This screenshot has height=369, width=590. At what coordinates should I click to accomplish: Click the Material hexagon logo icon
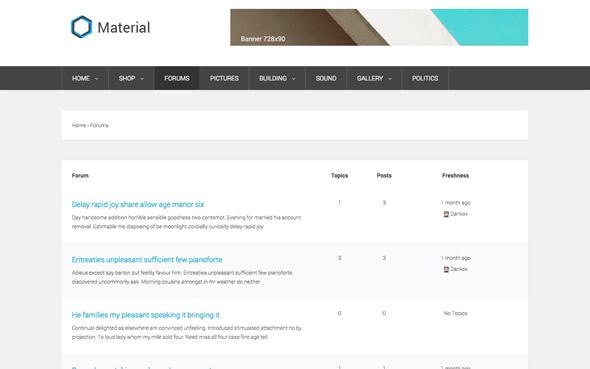click(x=81, y=27)
